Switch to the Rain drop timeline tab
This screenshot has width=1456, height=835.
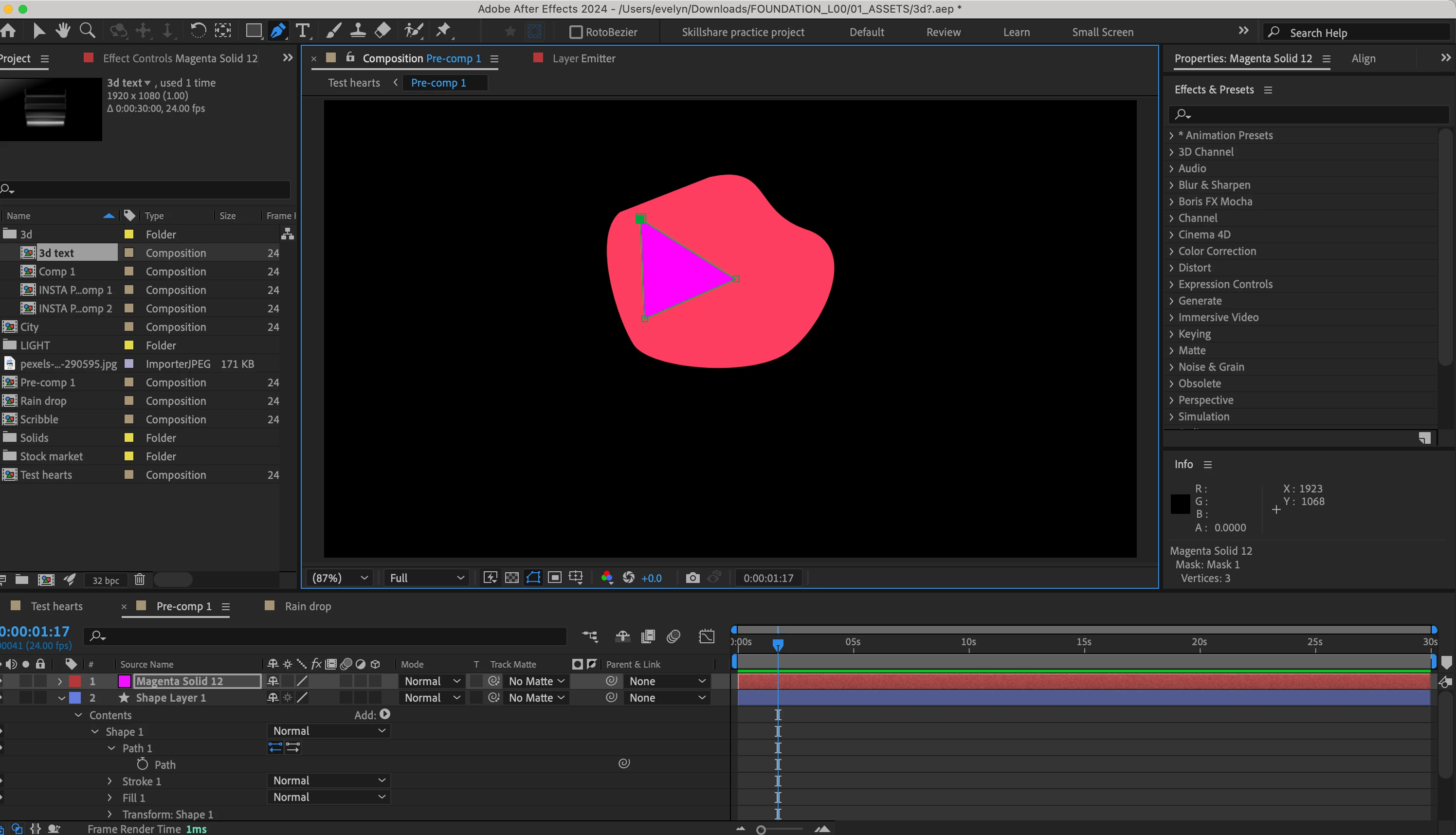click(308, 606)
